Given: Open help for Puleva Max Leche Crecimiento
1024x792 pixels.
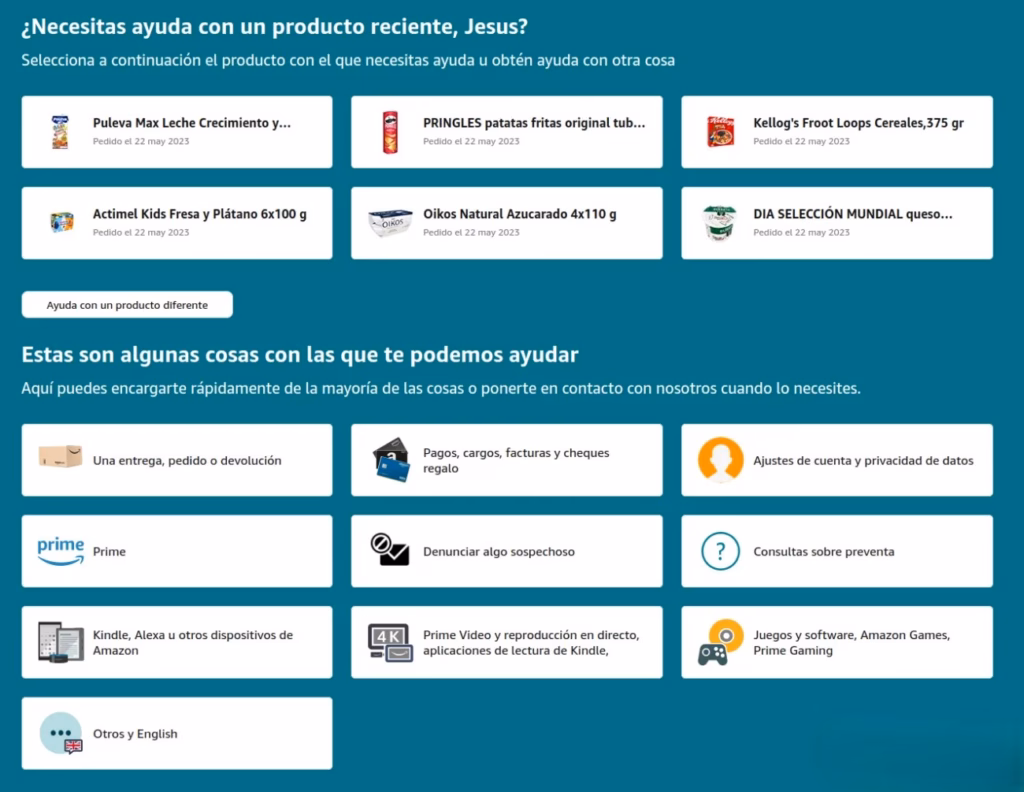Looking at the screenshot, I should [x=177, y=132].
